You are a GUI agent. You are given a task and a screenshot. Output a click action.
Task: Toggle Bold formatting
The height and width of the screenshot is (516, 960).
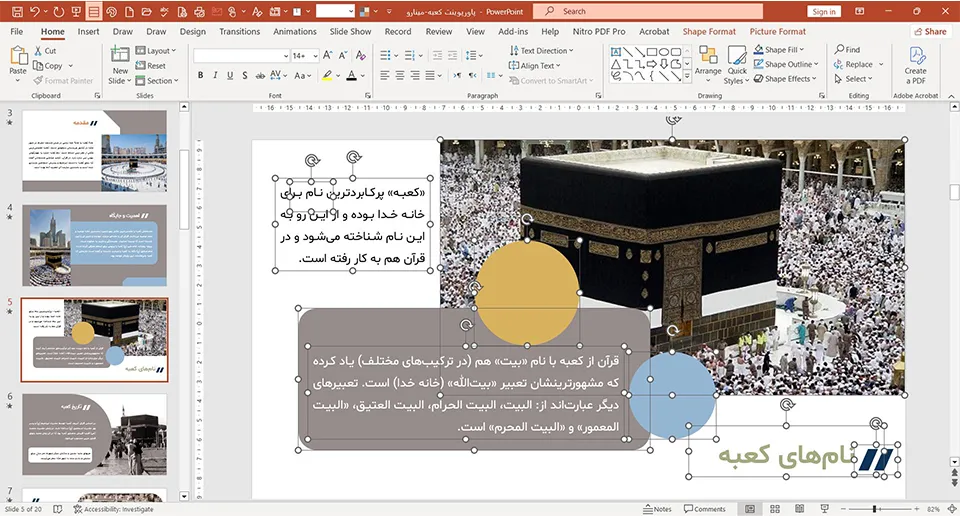[x=200, y=75]
